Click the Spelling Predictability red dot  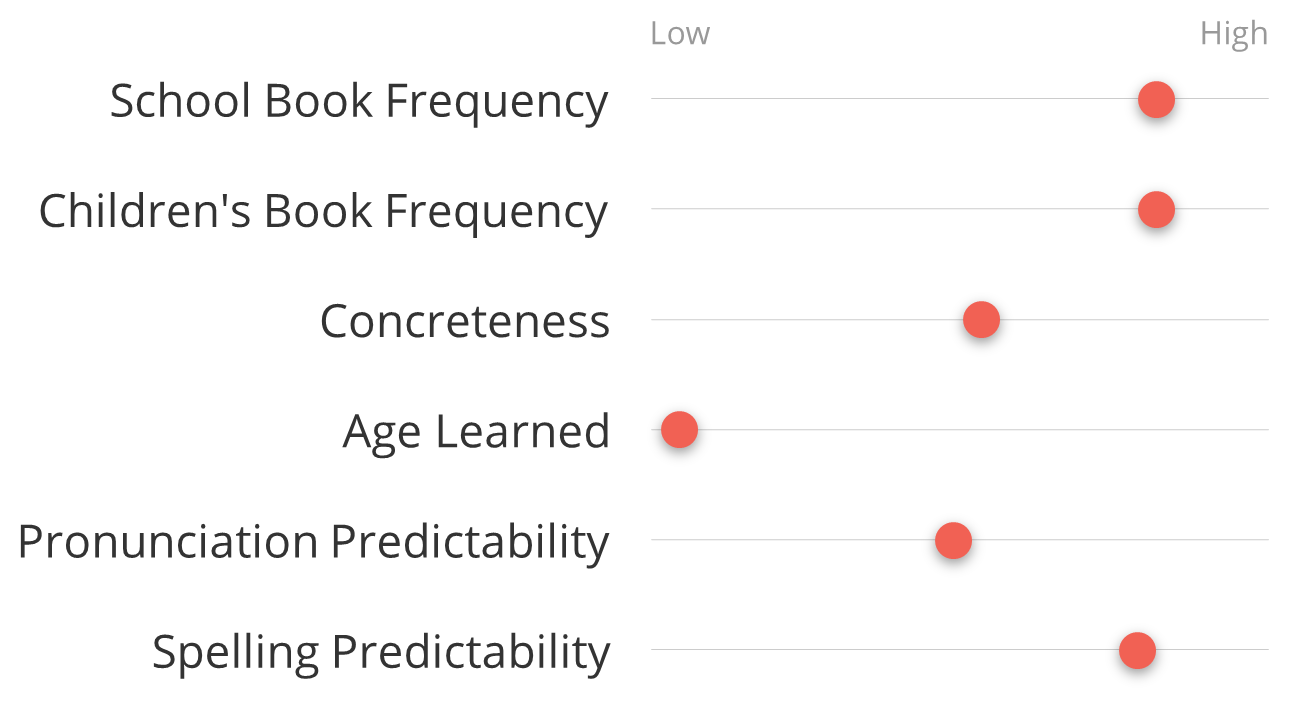tap(1137, 650)
